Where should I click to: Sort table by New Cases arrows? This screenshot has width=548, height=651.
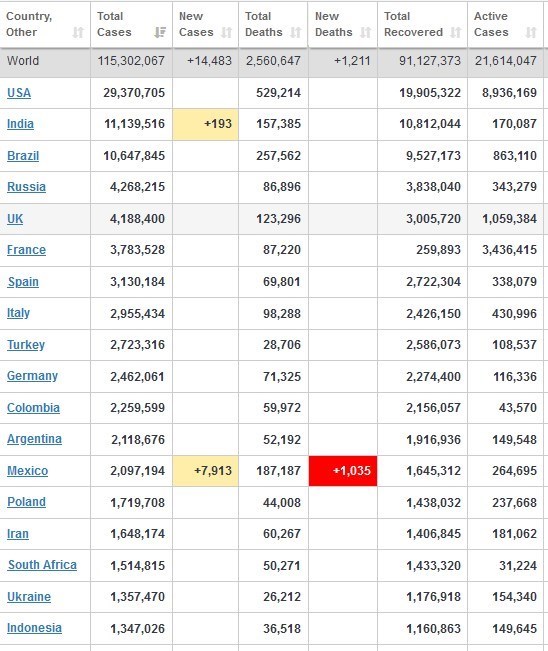[226, 32]
